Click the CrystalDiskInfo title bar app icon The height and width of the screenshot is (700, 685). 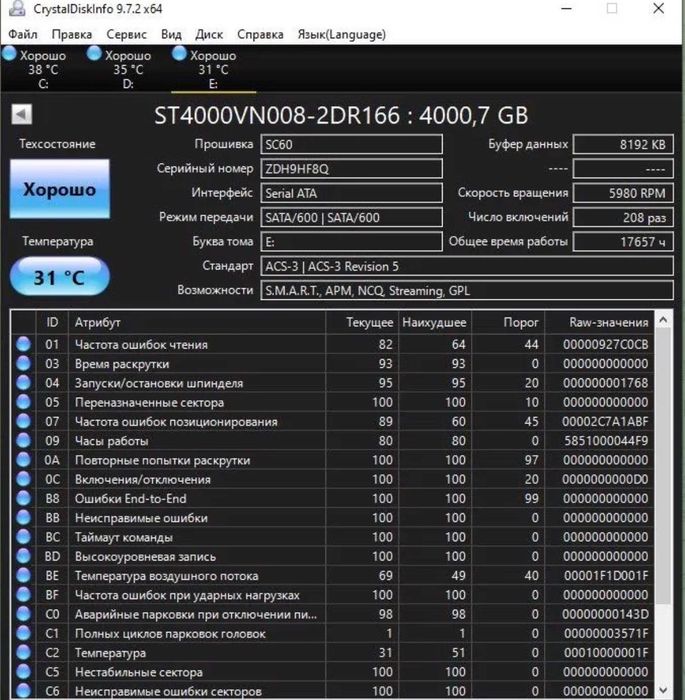(17, 8)
